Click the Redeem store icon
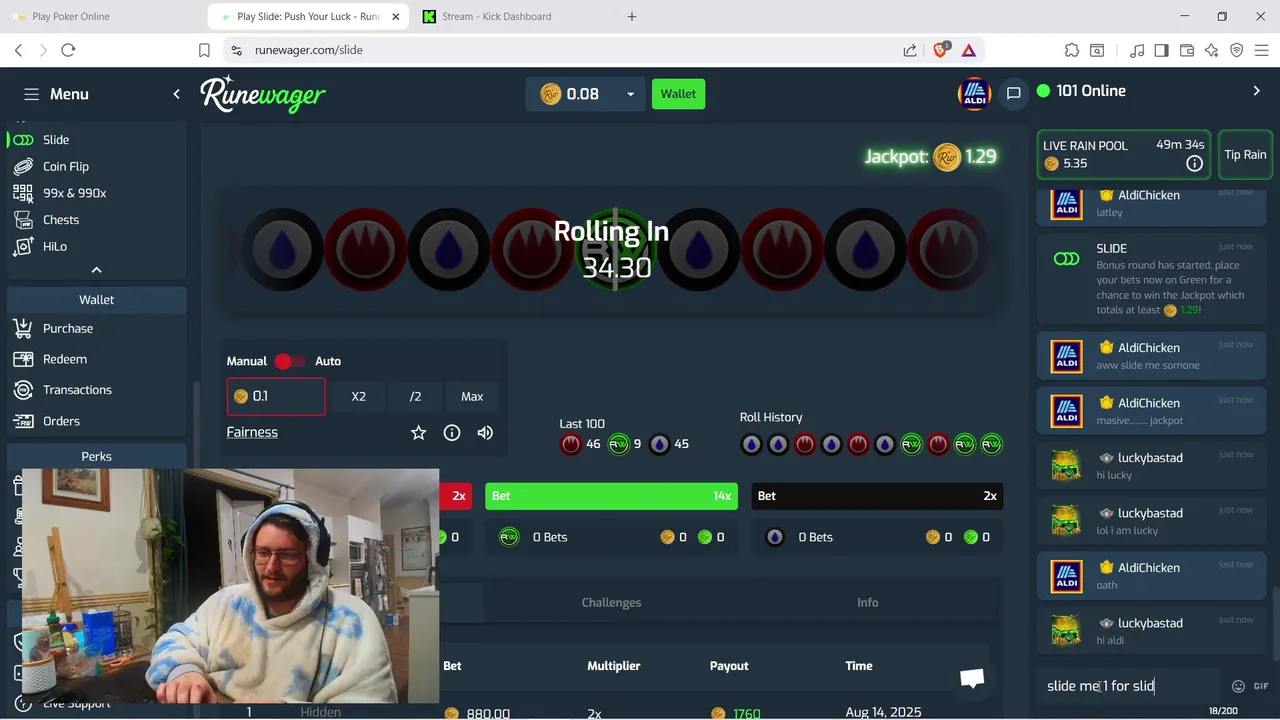 [x=23, y=359]
